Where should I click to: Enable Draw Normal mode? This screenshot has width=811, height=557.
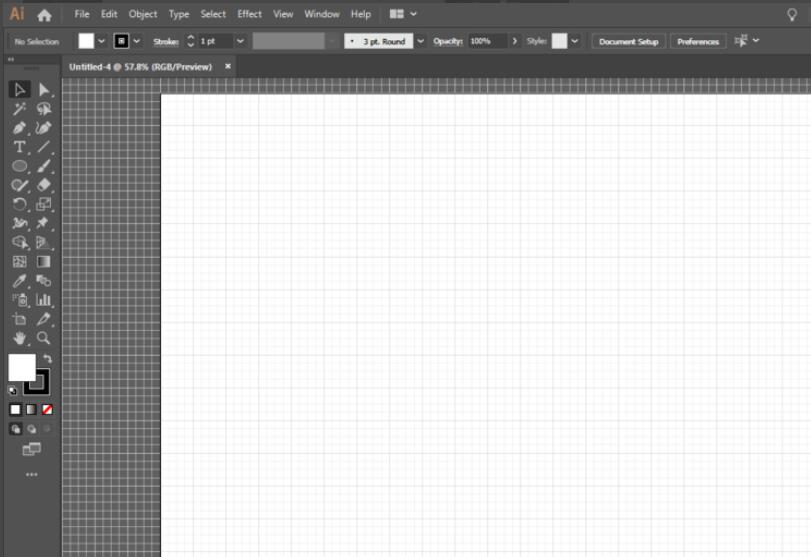coord(16,429)
